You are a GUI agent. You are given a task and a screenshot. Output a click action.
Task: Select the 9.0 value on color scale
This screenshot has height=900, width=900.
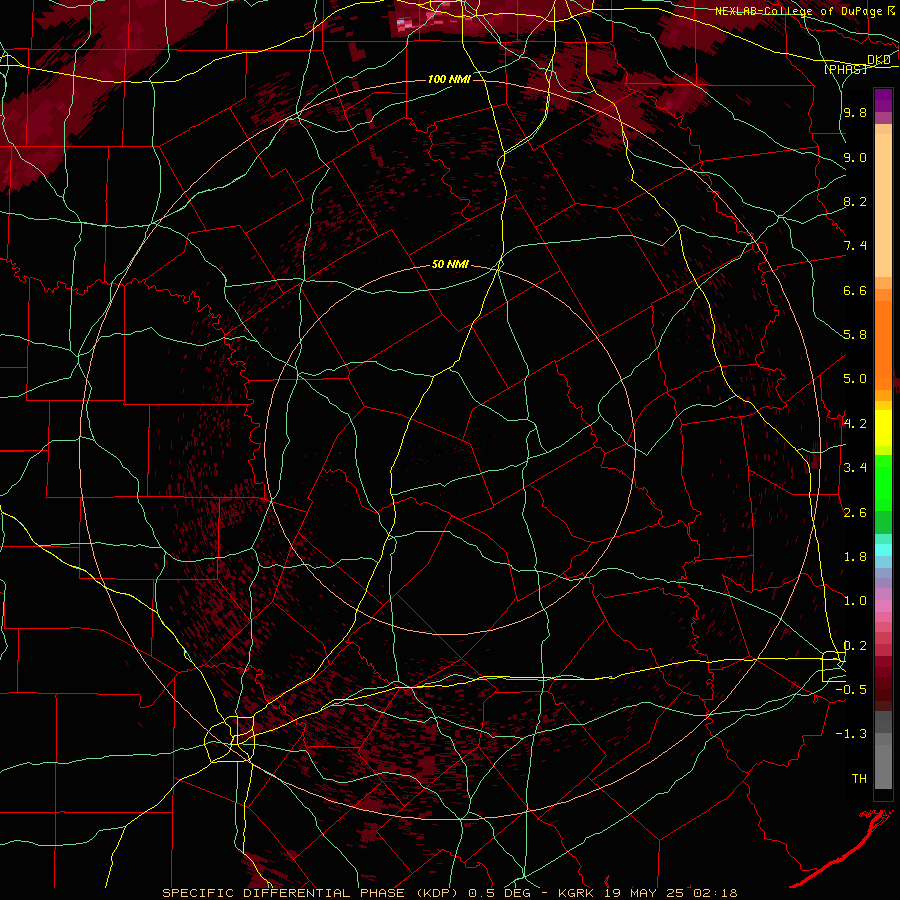[x=855, y=157]
